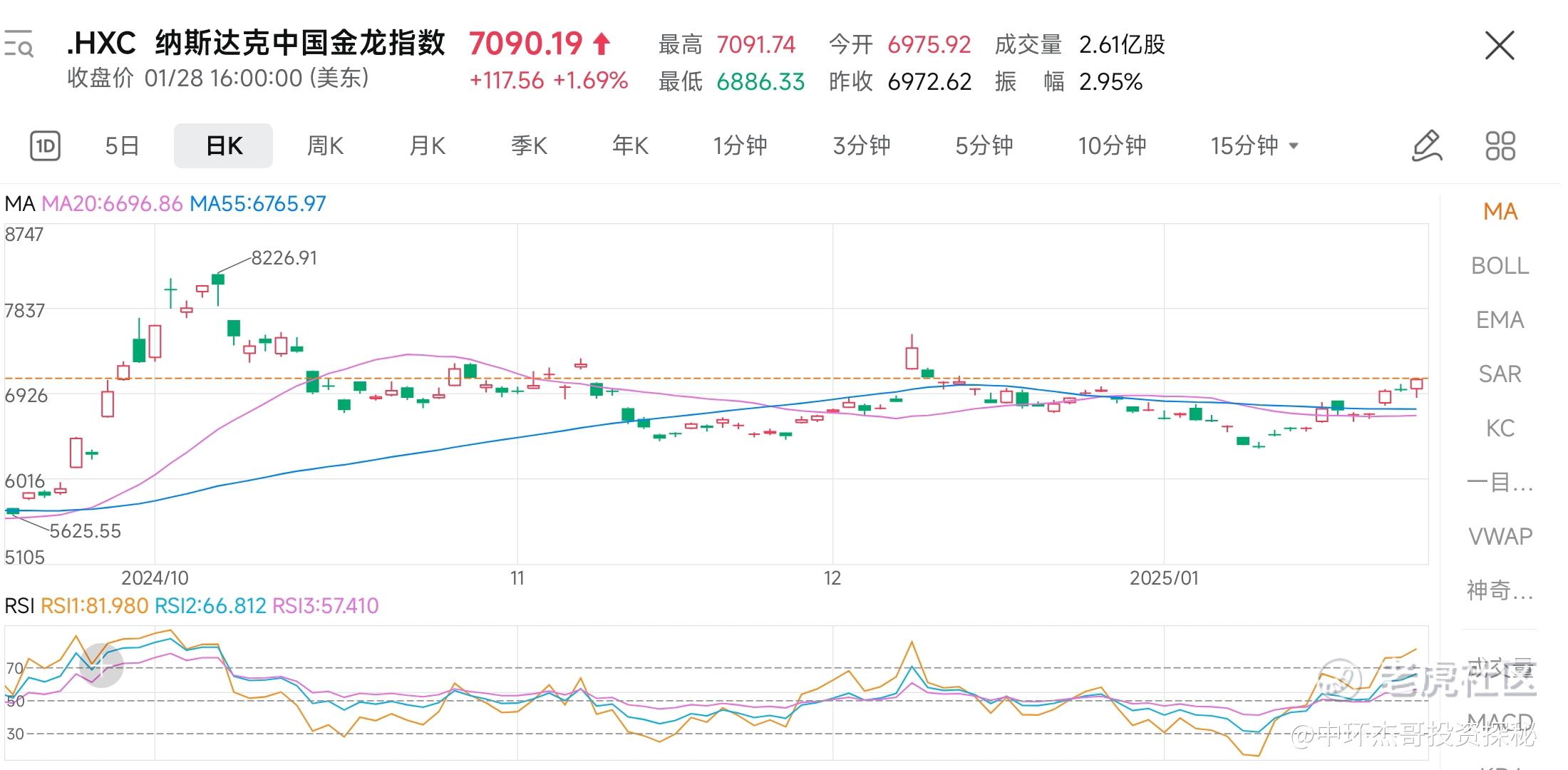
Task: Click the RSI1:81.980 legend label
Action: click(x=95, y=606)
